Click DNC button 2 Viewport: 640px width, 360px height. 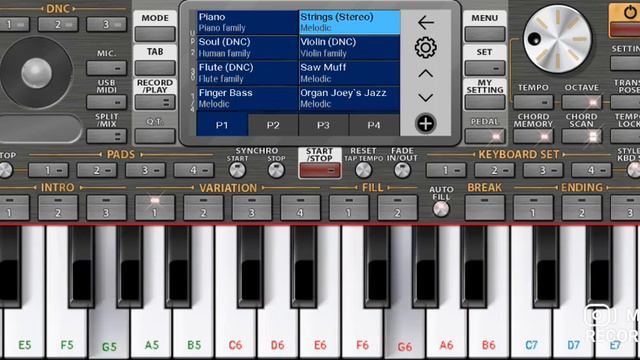[x=58, y=24]
